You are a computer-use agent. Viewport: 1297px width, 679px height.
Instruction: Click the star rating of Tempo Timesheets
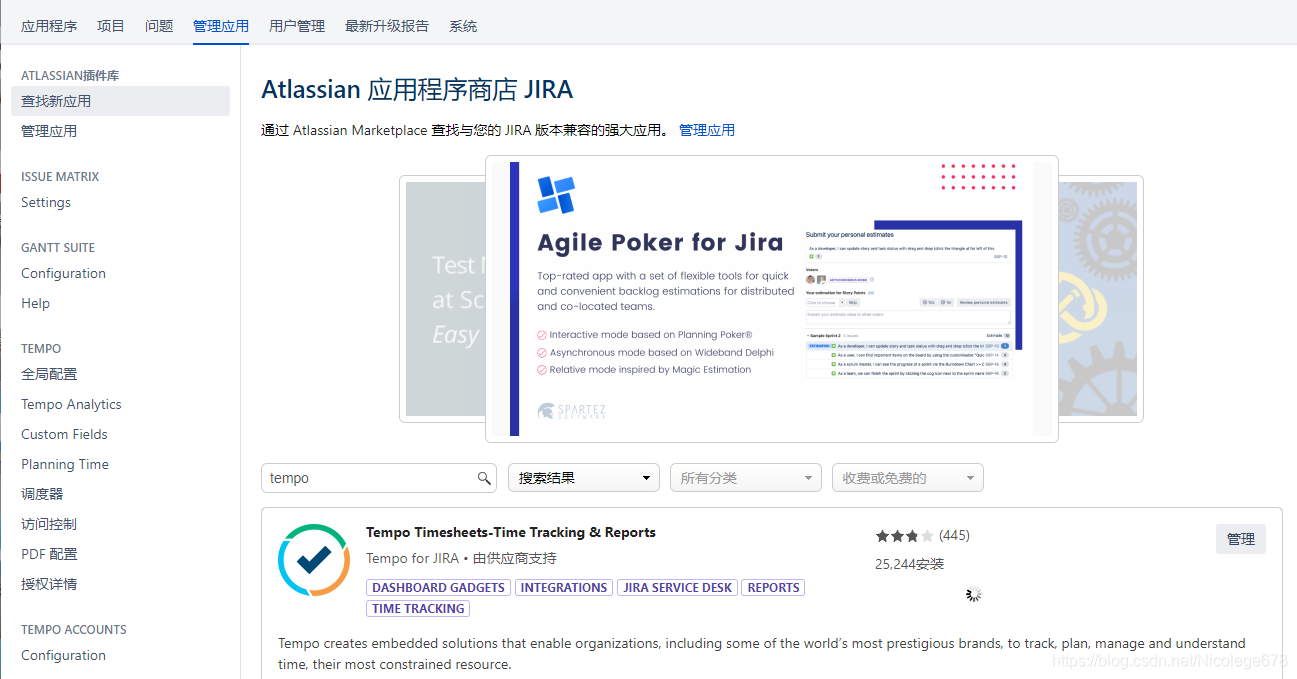click(904, 536)
